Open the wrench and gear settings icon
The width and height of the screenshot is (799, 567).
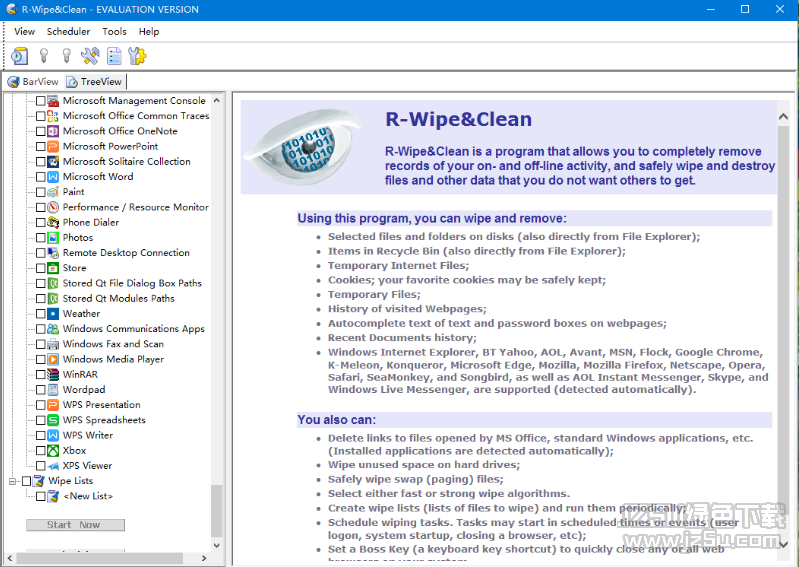coord(137,56)
